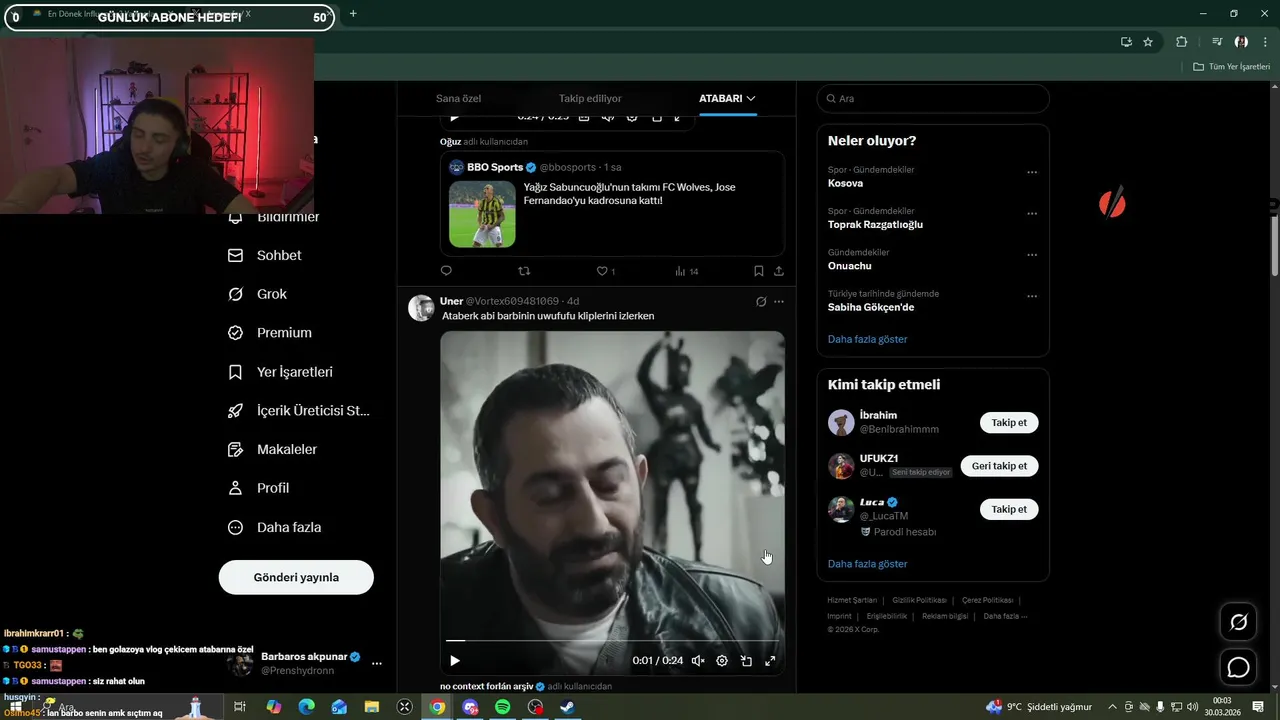
Task: Open video settings gear
Action: click(x=722, y=661)
